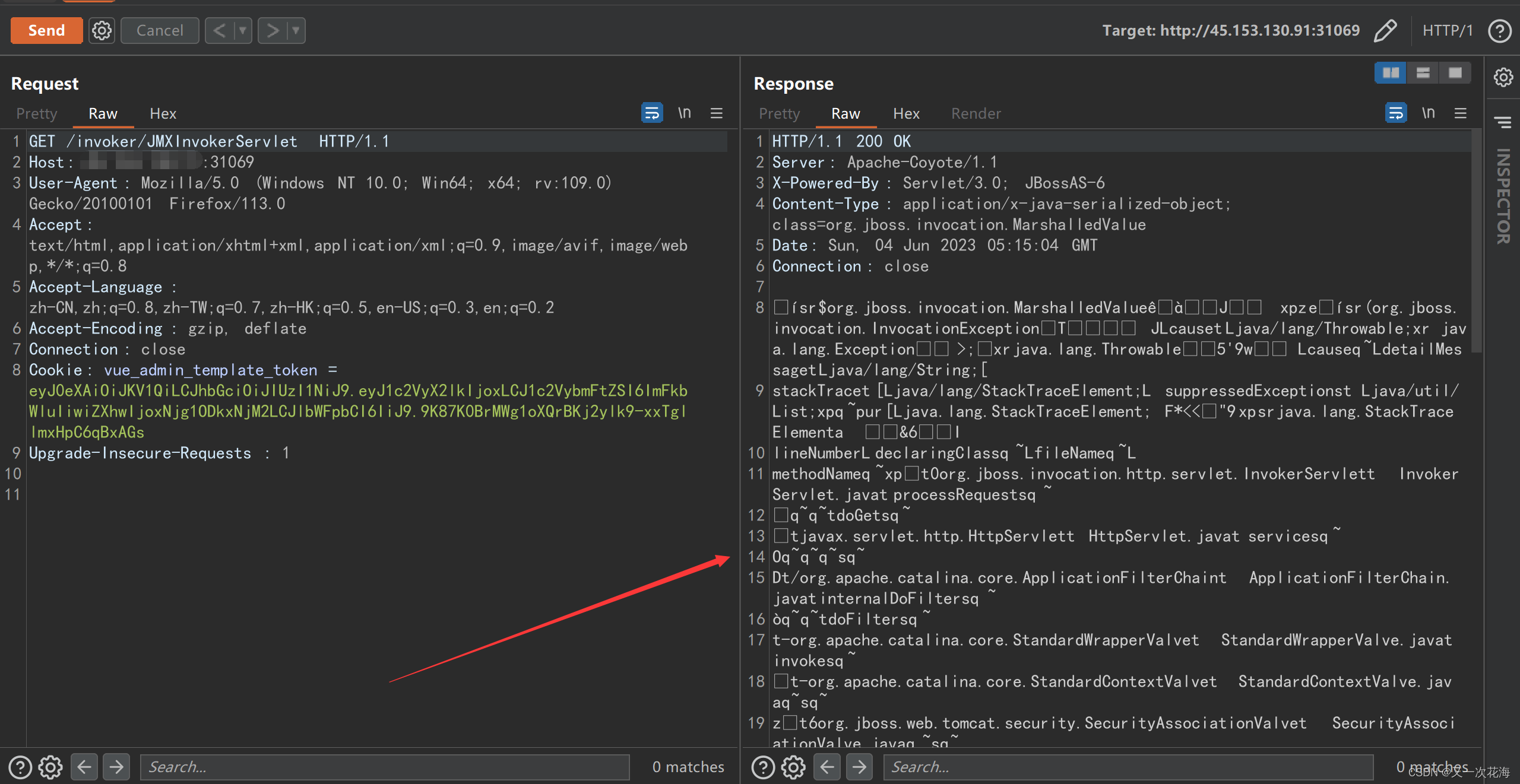Jump to previous Request search match
This screenshot has width=1520, height=784.
point(84,767)
